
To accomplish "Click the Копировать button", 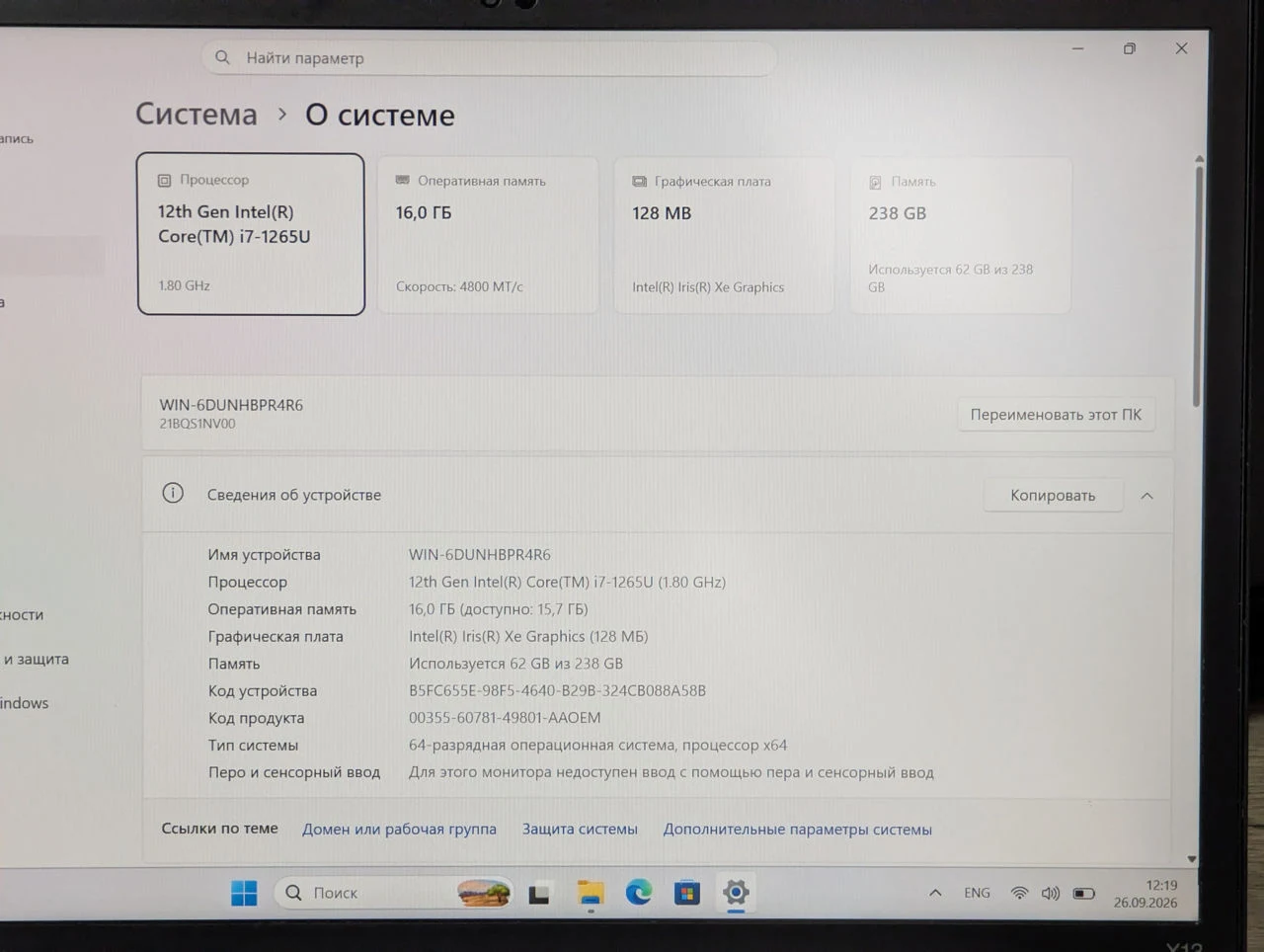I will coord(1053,496).
